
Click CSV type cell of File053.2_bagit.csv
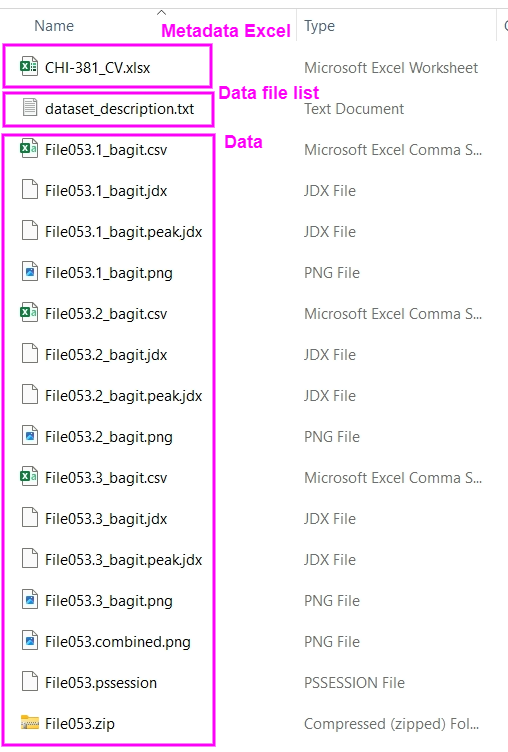point(393,314)
